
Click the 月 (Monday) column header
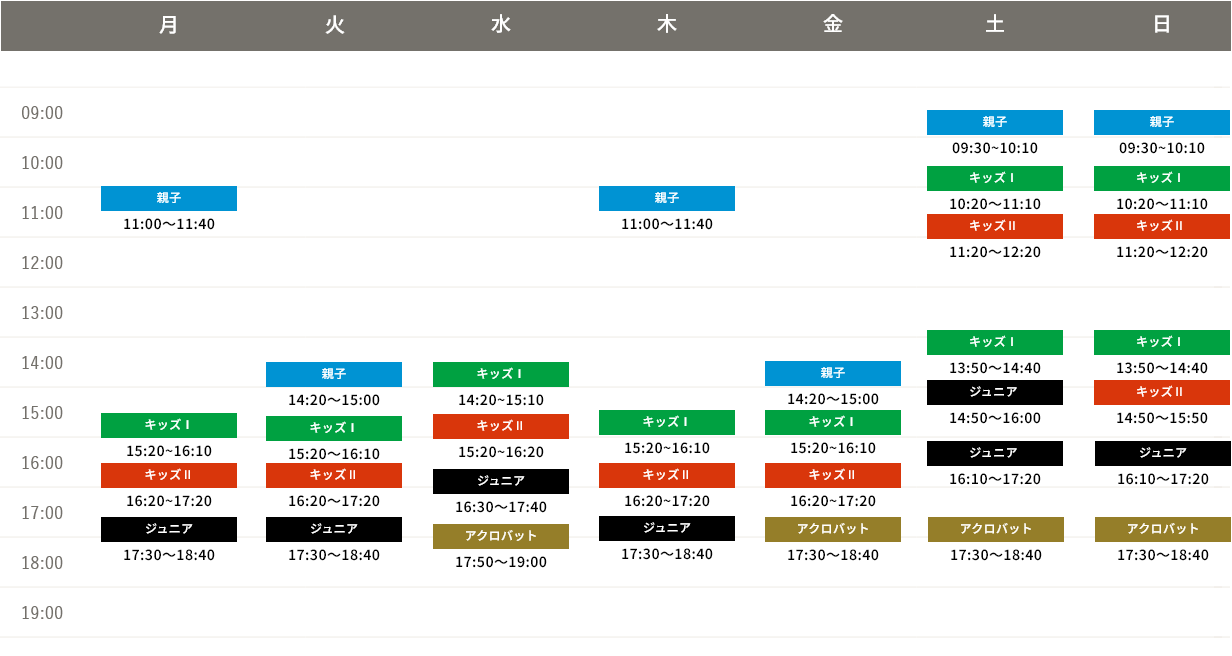pos(168,26)
